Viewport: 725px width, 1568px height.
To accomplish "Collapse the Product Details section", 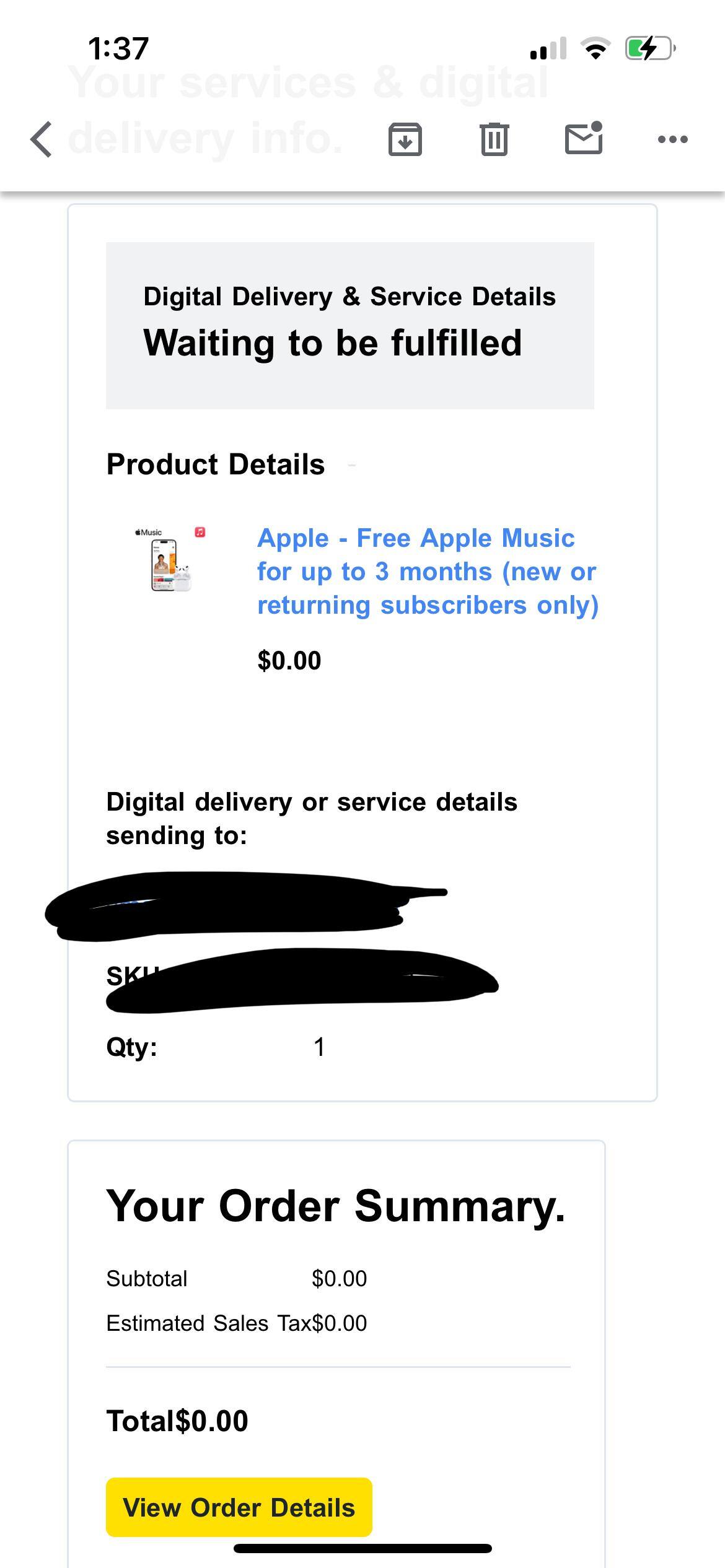I will tap(353, 464).
